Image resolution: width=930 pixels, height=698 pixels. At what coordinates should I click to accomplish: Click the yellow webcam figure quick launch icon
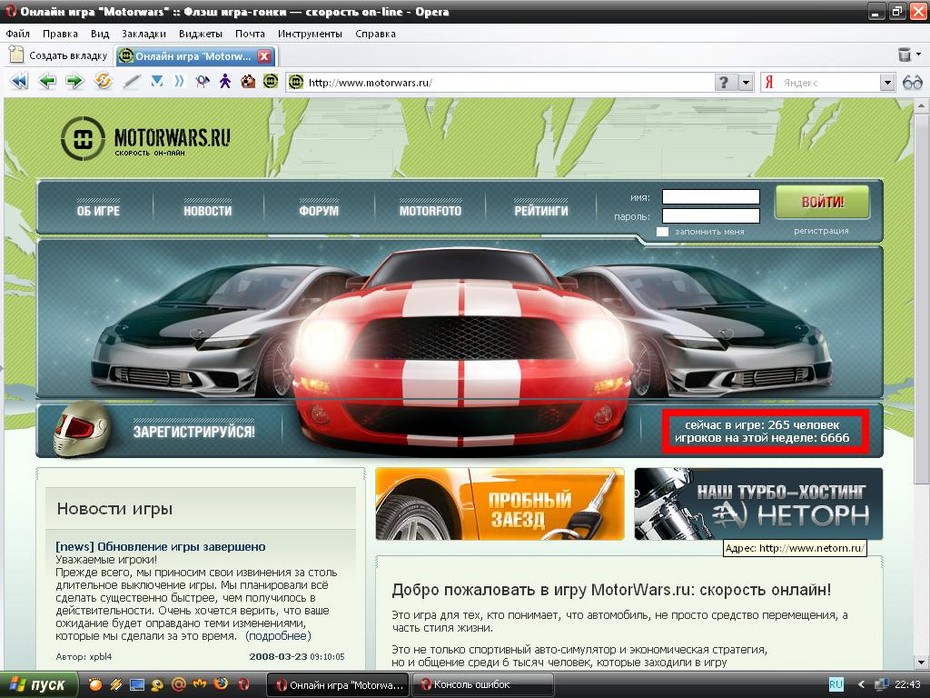click(157, 685)
